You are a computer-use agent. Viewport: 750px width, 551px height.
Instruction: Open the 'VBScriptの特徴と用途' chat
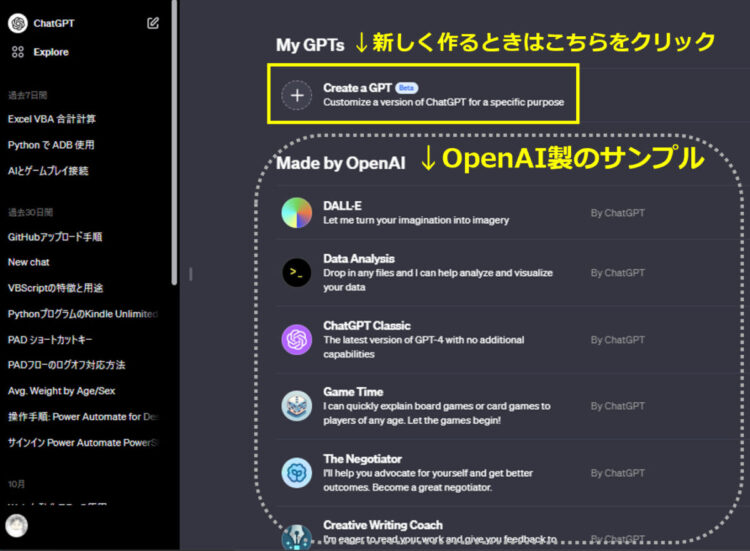55,288
